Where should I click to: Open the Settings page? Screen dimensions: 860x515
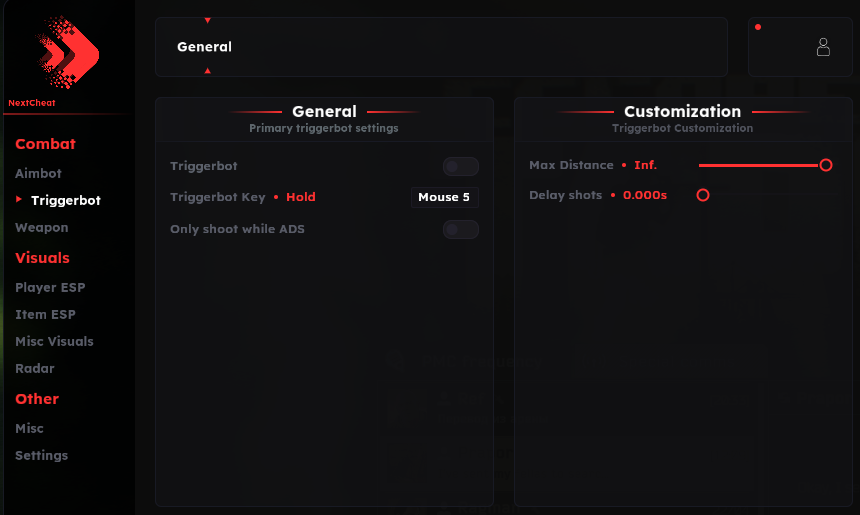coord(41,455)
